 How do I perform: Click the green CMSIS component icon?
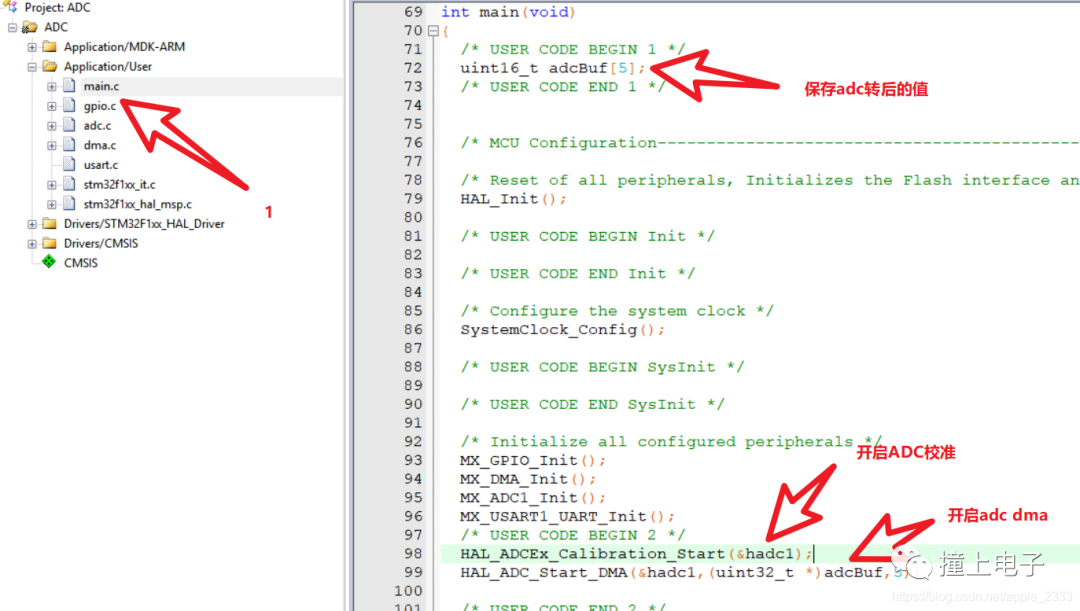click(50, 261)
